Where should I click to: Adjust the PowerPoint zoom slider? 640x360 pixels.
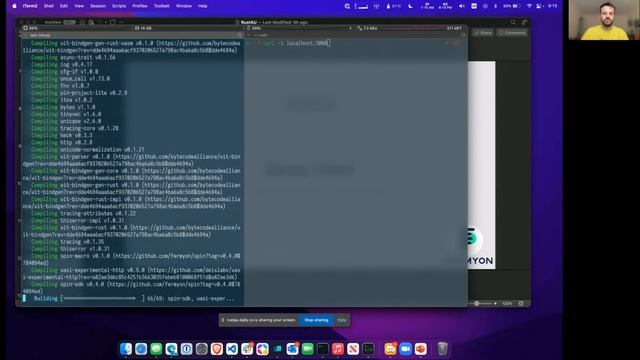point(477,304)
